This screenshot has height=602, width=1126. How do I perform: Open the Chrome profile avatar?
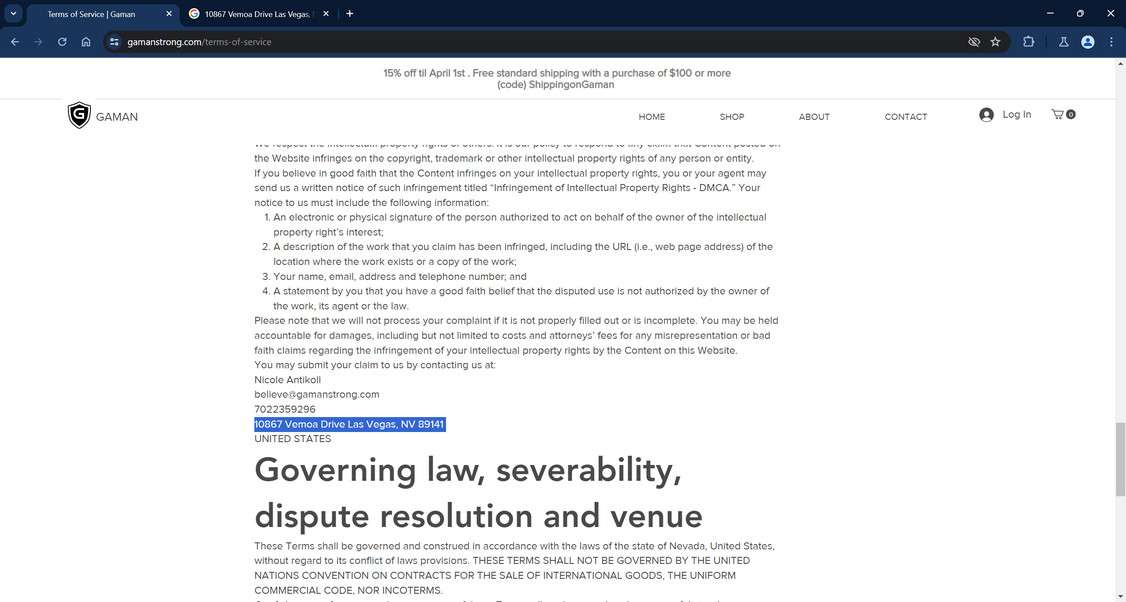[x=1088, y=42]
